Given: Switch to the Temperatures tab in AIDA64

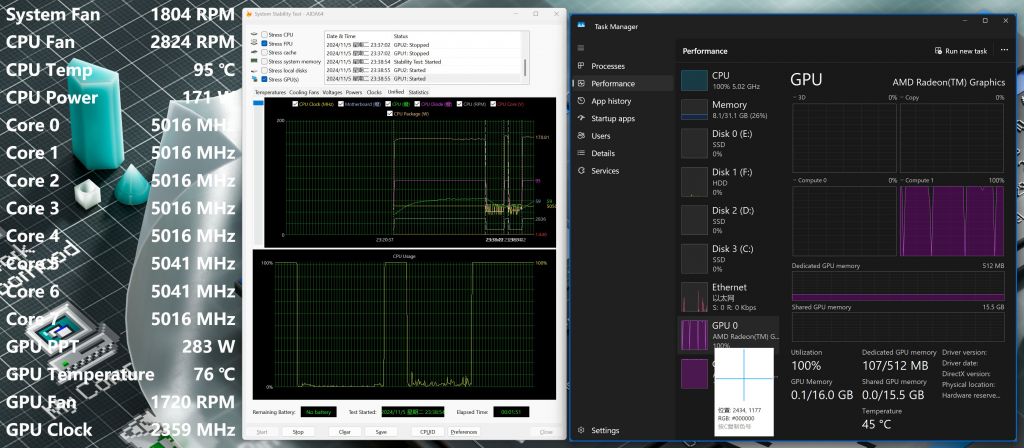Looking at the screenshot, I should tap(270, 92).
